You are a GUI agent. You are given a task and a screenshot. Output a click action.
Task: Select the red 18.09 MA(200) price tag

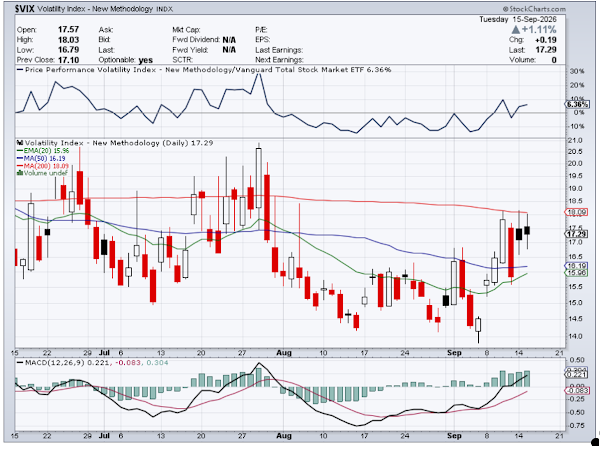(x=576, y=212)
